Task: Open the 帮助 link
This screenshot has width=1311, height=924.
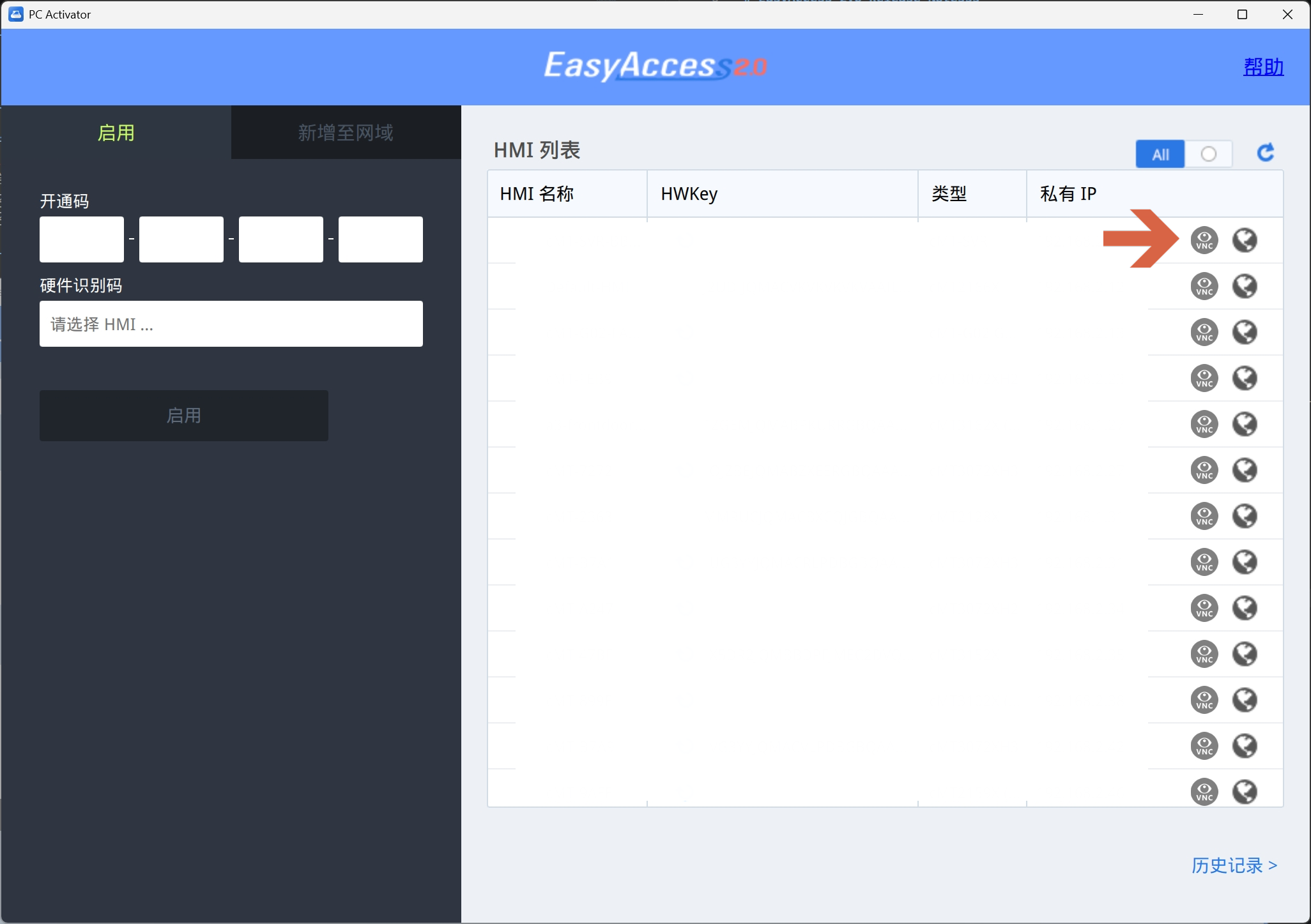Action: click(1263, 66)
